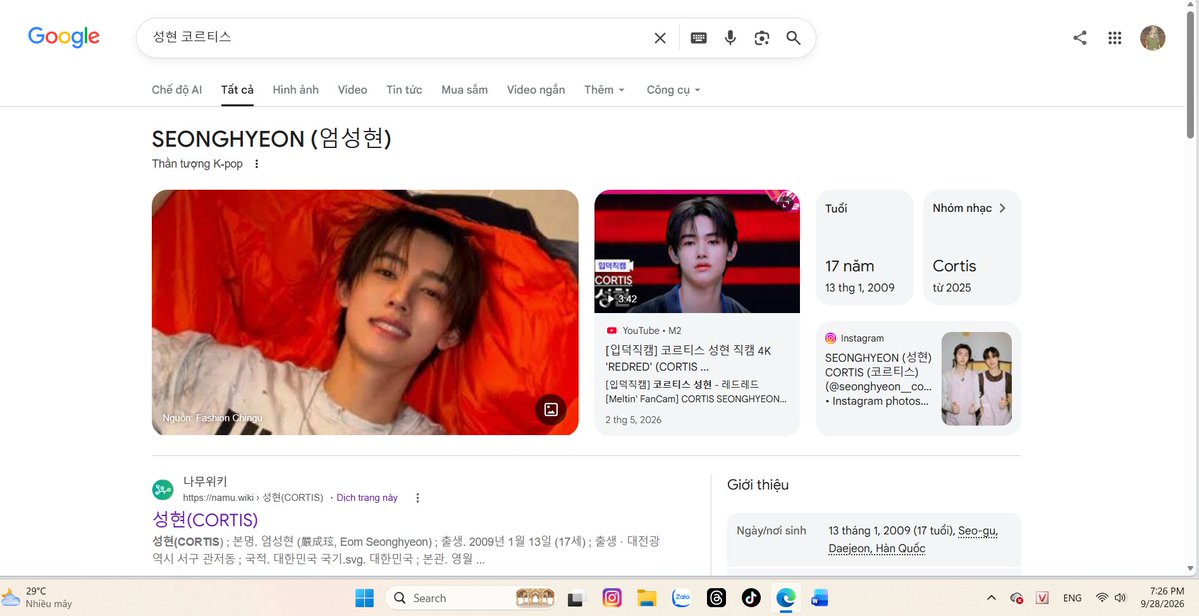The image size is (1199, 616).
Task: Open the large SEONGHYEON photo on orange fabric
Action: click(365, 312)
